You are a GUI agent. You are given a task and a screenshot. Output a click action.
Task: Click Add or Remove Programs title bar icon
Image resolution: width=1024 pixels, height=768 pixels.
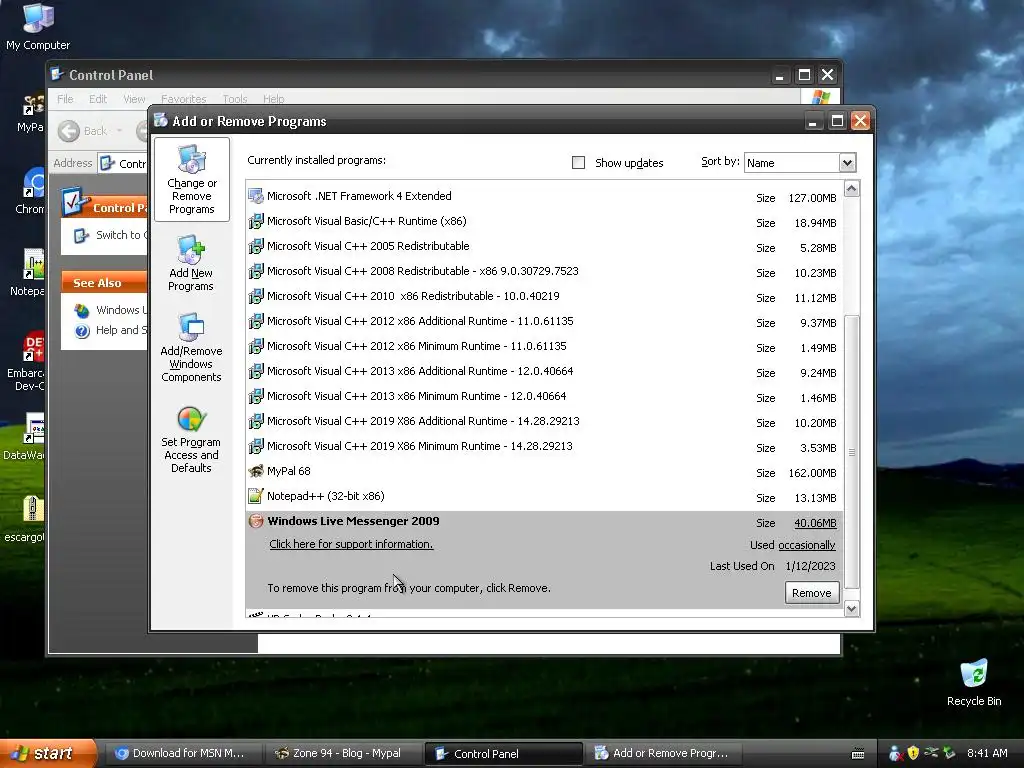tap(161, 120)
